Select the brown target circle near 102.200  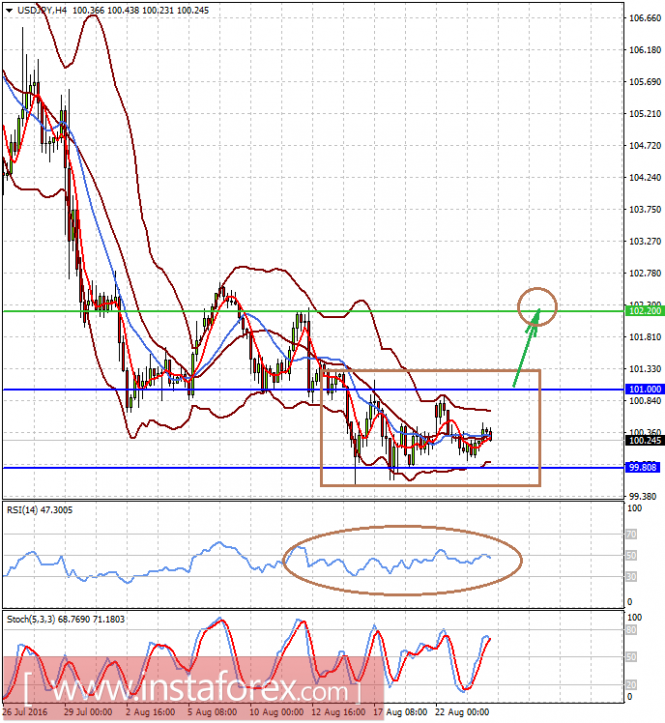tap(537, 307)
